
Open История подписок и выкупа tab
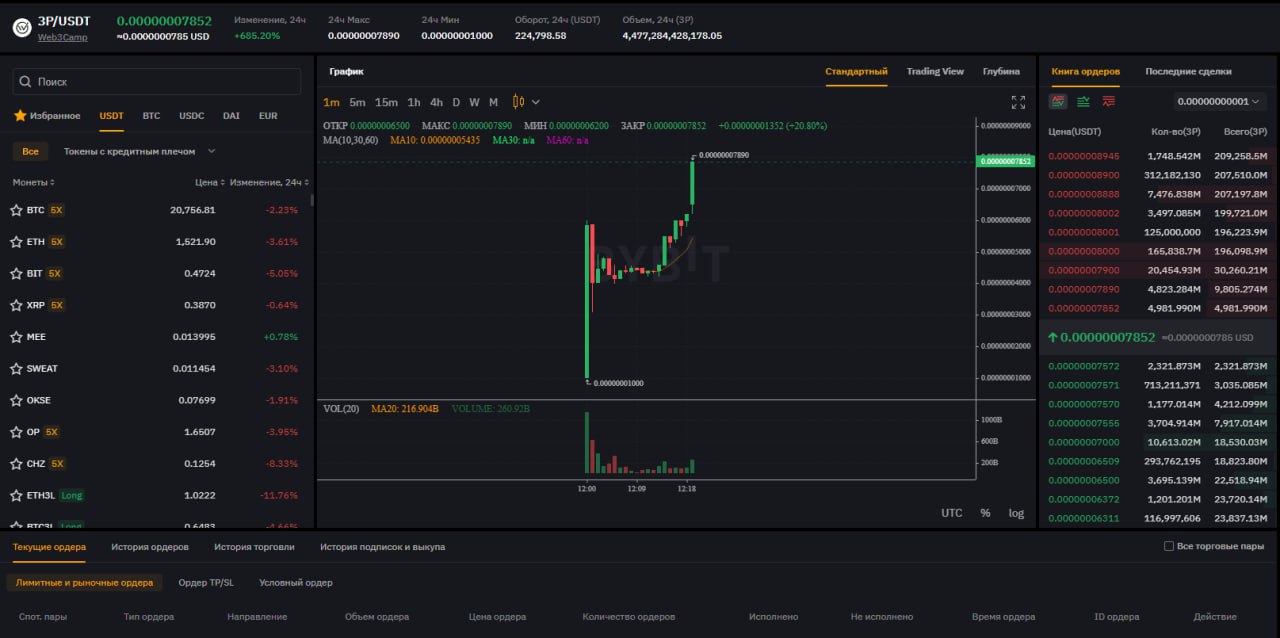click(x=382, y=547)
